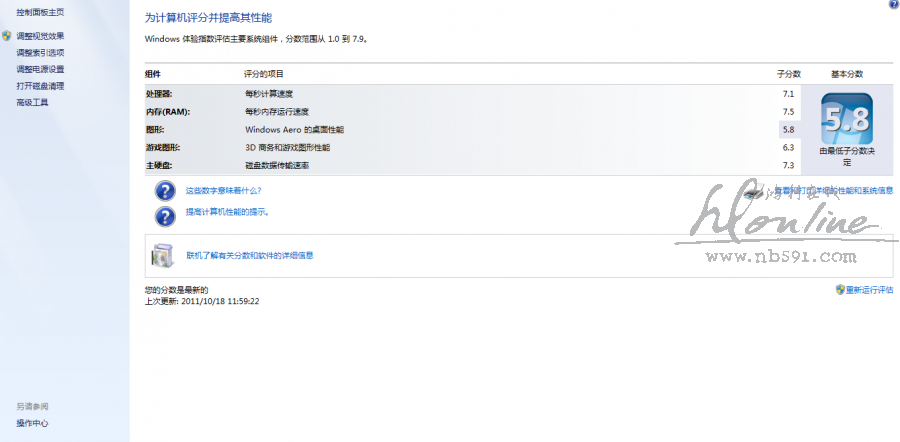Open 调整索引选项
Screen dimensions: 900x442
[x=40, y=53]
